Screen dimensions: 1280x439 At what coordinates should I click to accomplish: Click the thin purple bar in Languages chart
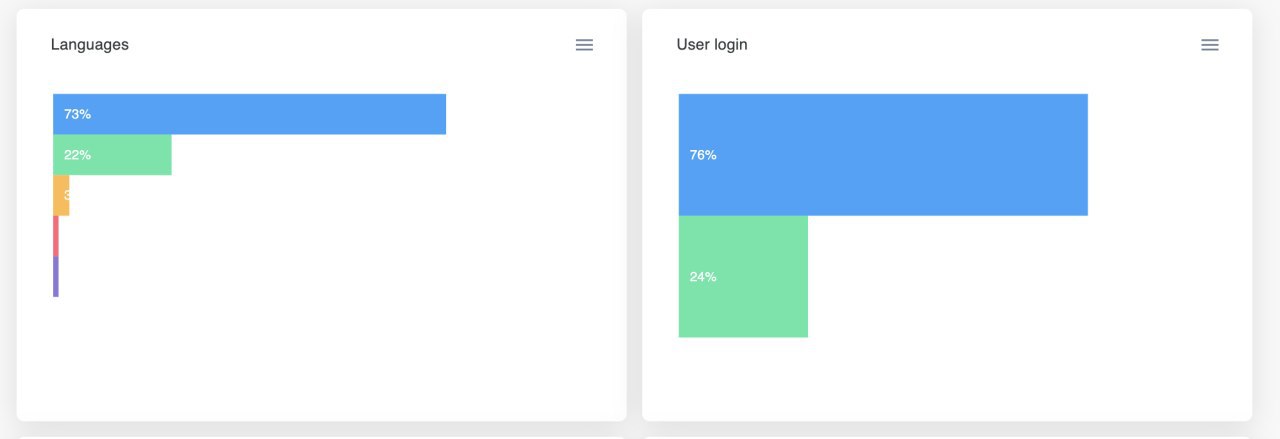56,276
